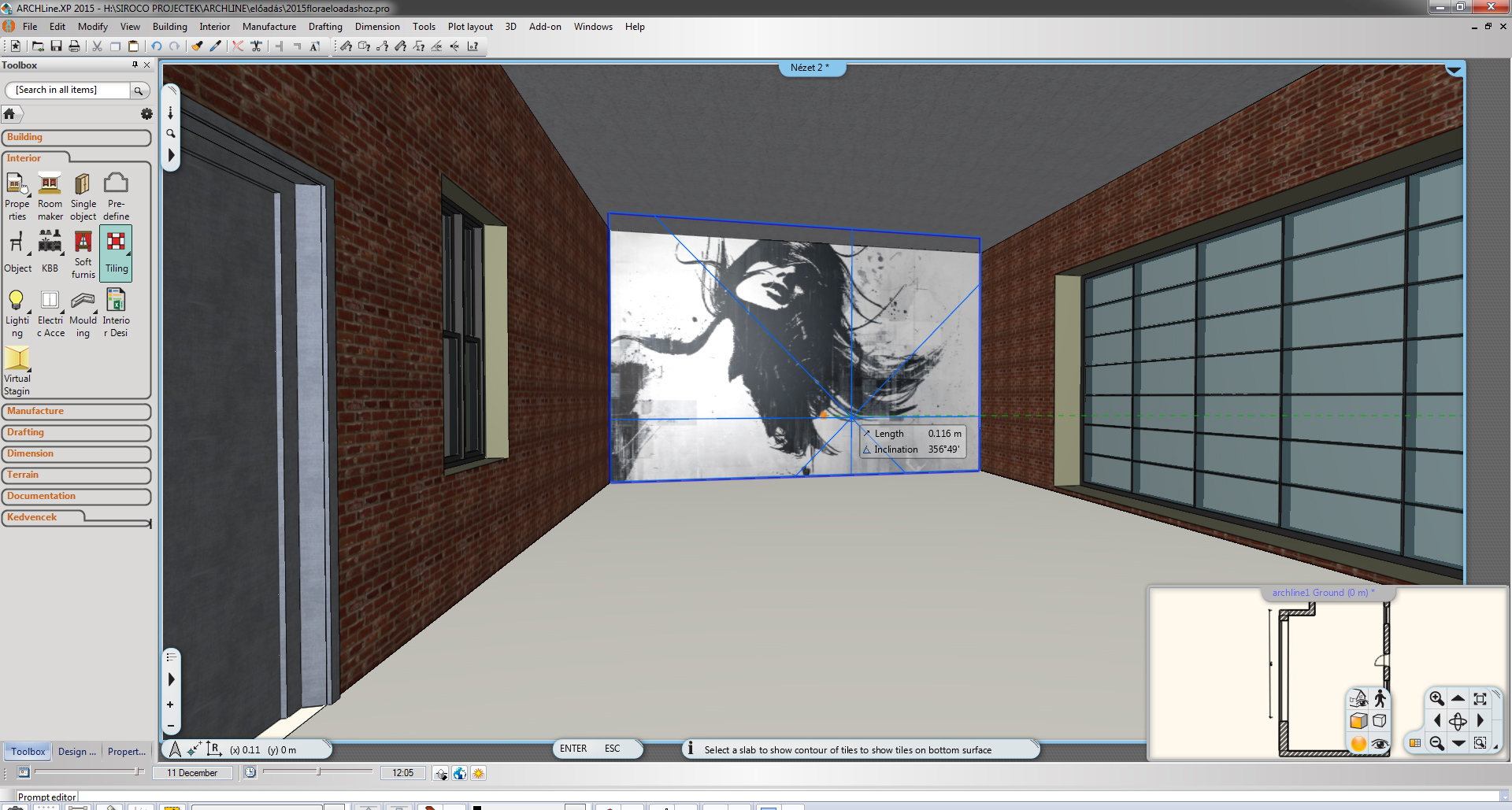Screen dimensions: 1512x810
Task: Collapse the Interior toolbox group
Action: 36,158
